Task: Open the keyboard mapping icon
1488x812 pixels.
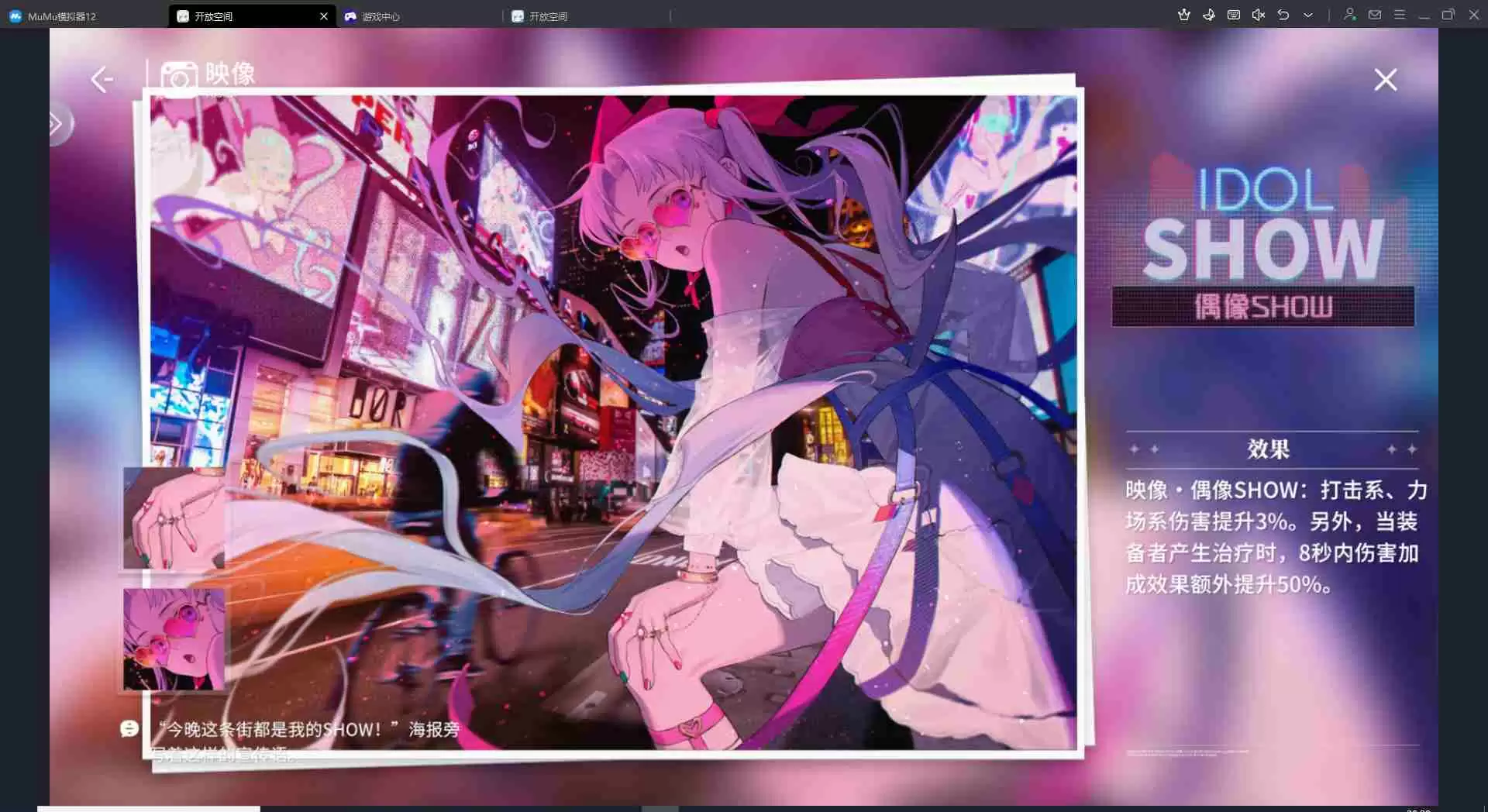Action: tap(1233, 15)
